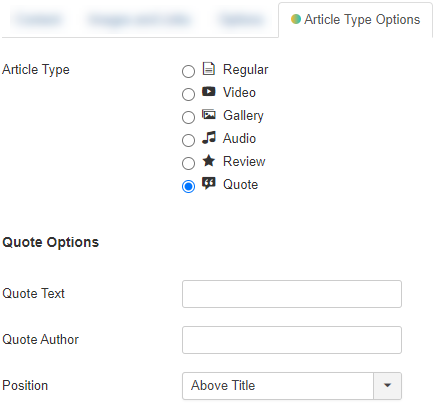433x404 pixels.
Task: Click the Audio music note icon
Action: (209, 137)
